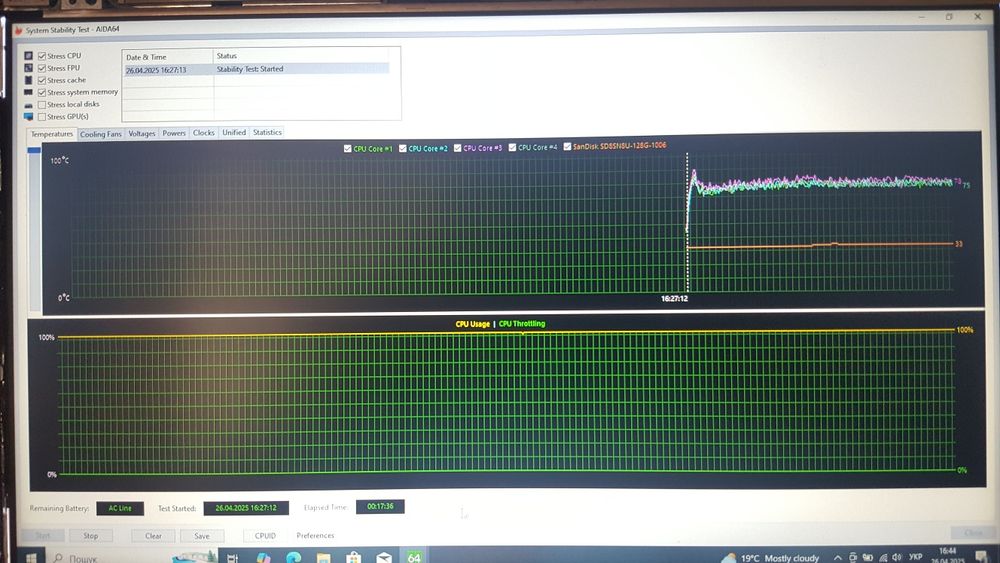The image size is (1000, 563).
Task: Click the elapsed time value 00:17:36
Action: pos(380,506)
